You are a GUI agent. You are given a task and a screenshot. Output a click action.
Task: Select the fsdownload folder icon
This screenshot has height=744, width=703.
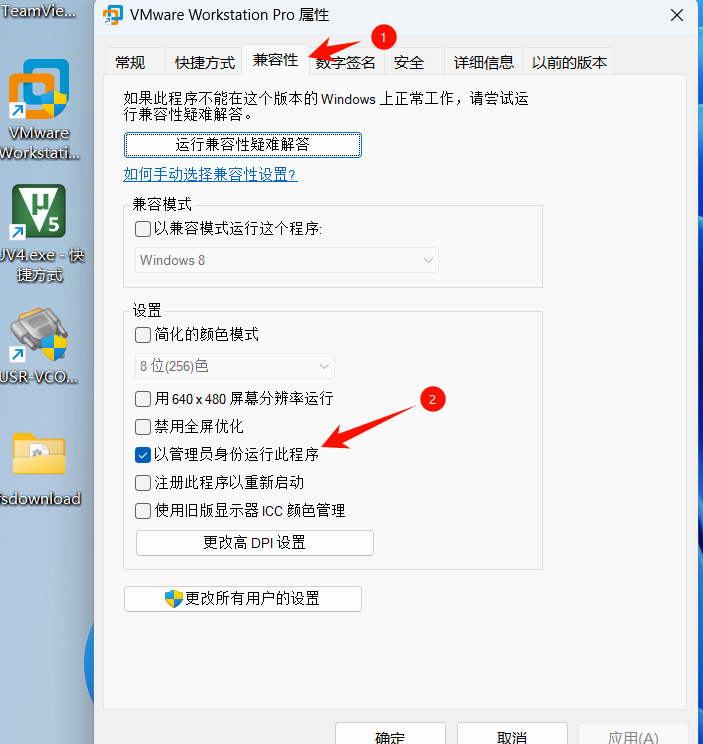(39, 453)
